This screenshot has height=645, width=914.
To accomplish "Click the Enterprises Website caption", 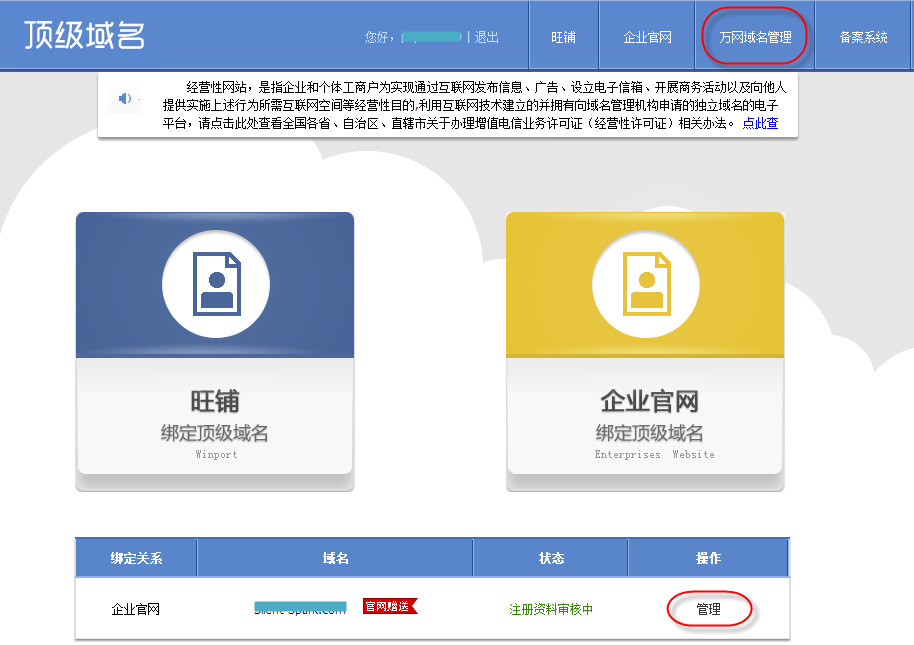I will click(655, 454).
